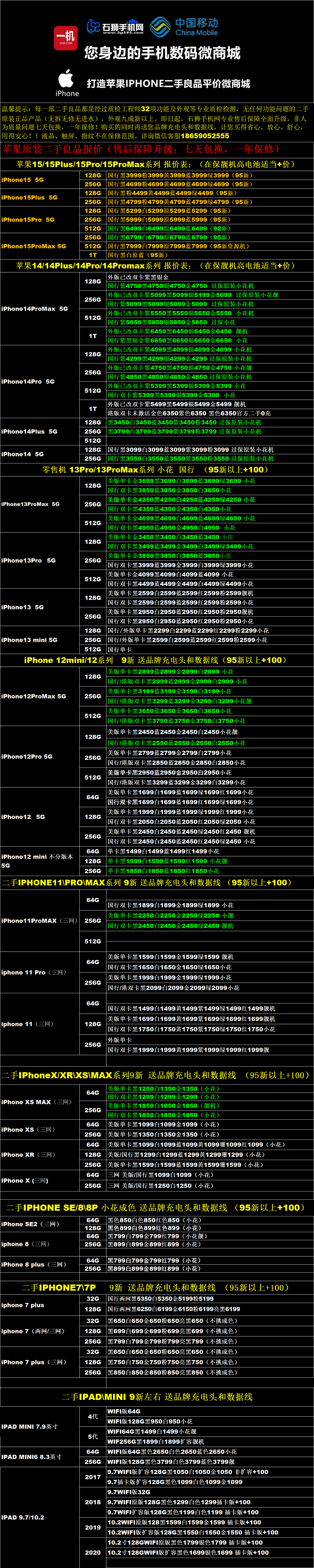Select the iPhone12Pro 5G model cell
Screen dimensions: 314x1568
tap(40, 756)
